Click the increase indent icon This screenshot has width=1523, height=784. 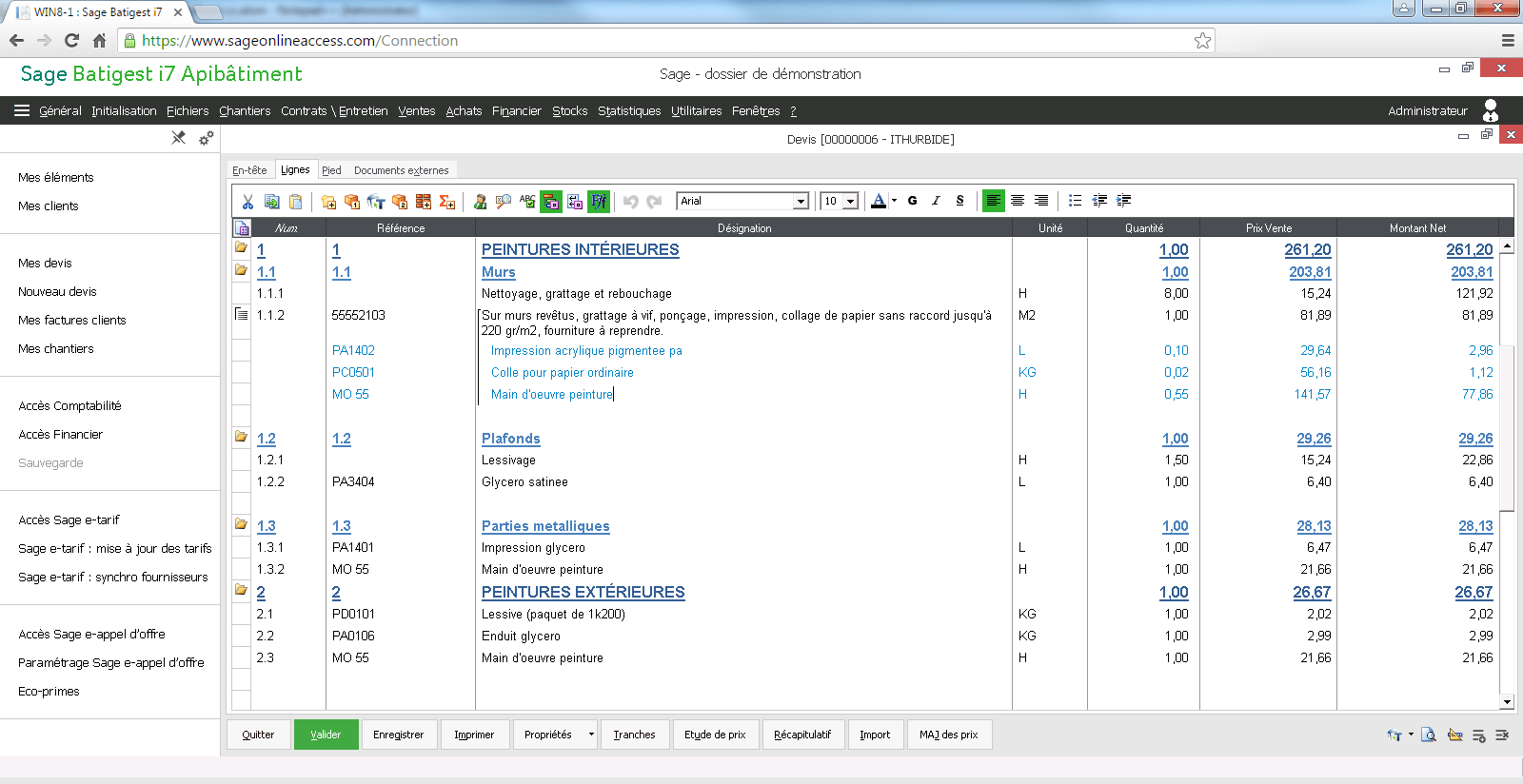1123,201
